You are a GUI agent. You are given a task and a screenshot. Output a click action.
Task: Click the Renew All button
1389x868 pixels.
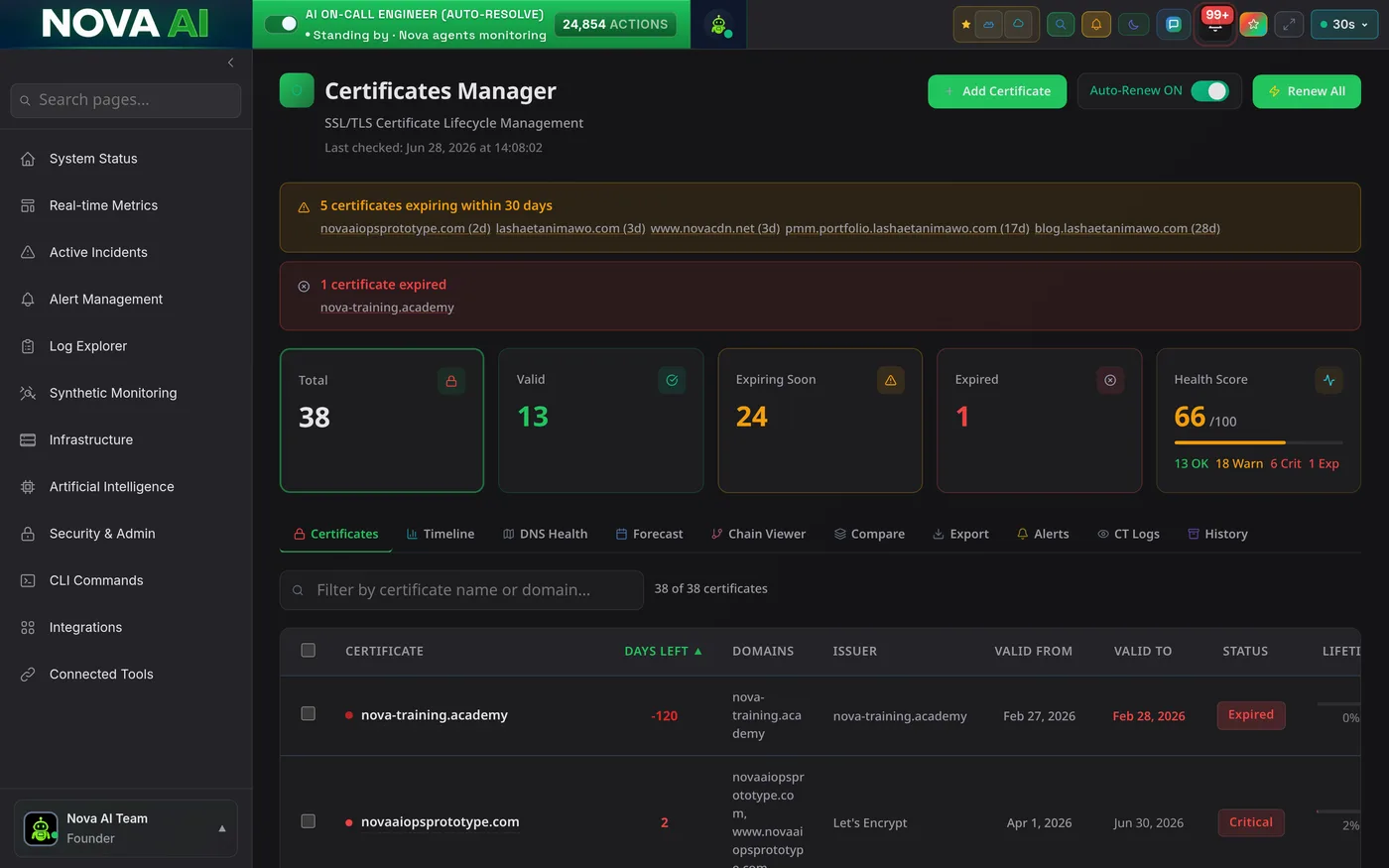tap(1307, 91)
